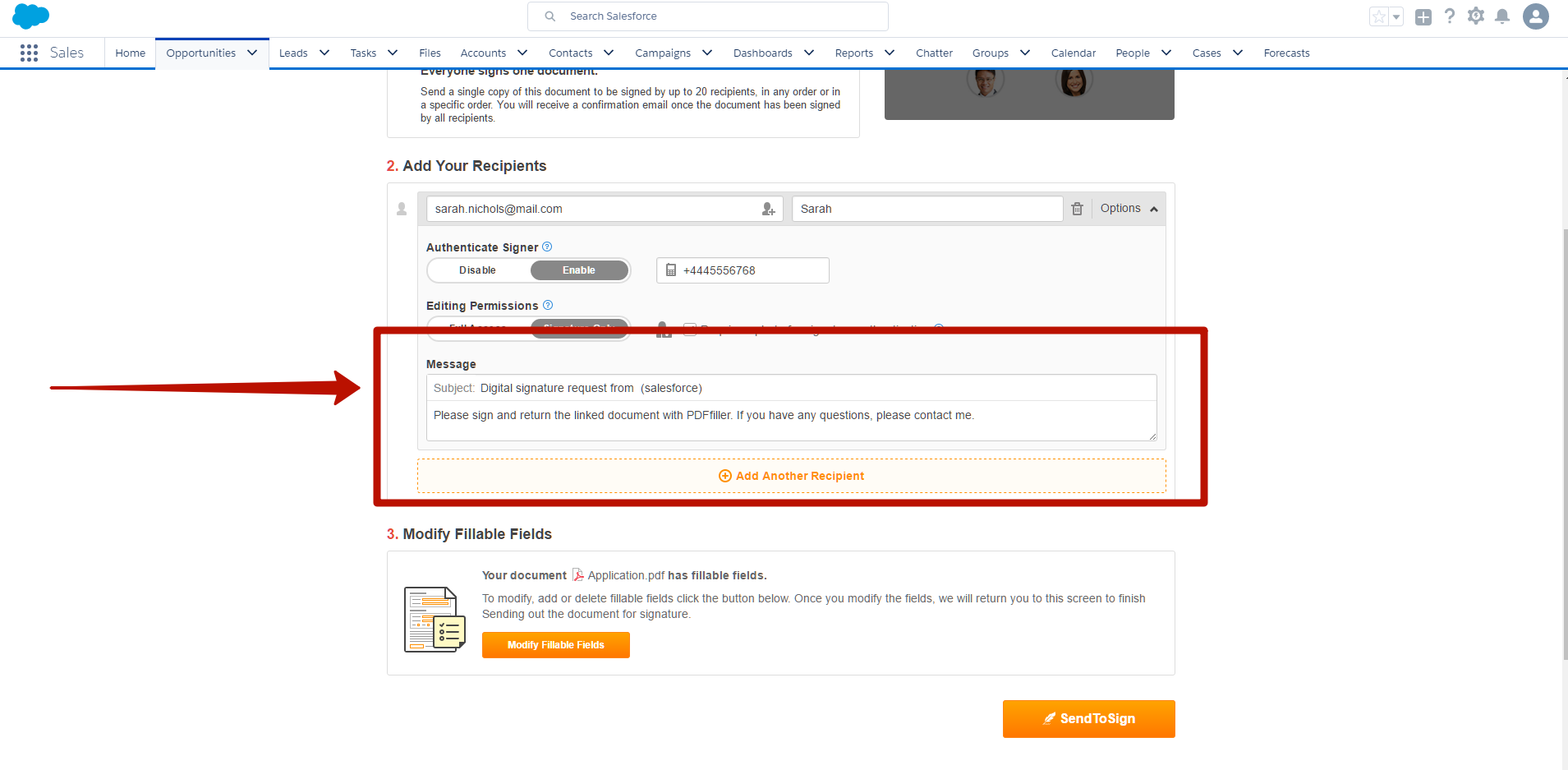Click into the Search Salesforce field
This screenshot has height=770, width=1568.
[x=708, y=16]
